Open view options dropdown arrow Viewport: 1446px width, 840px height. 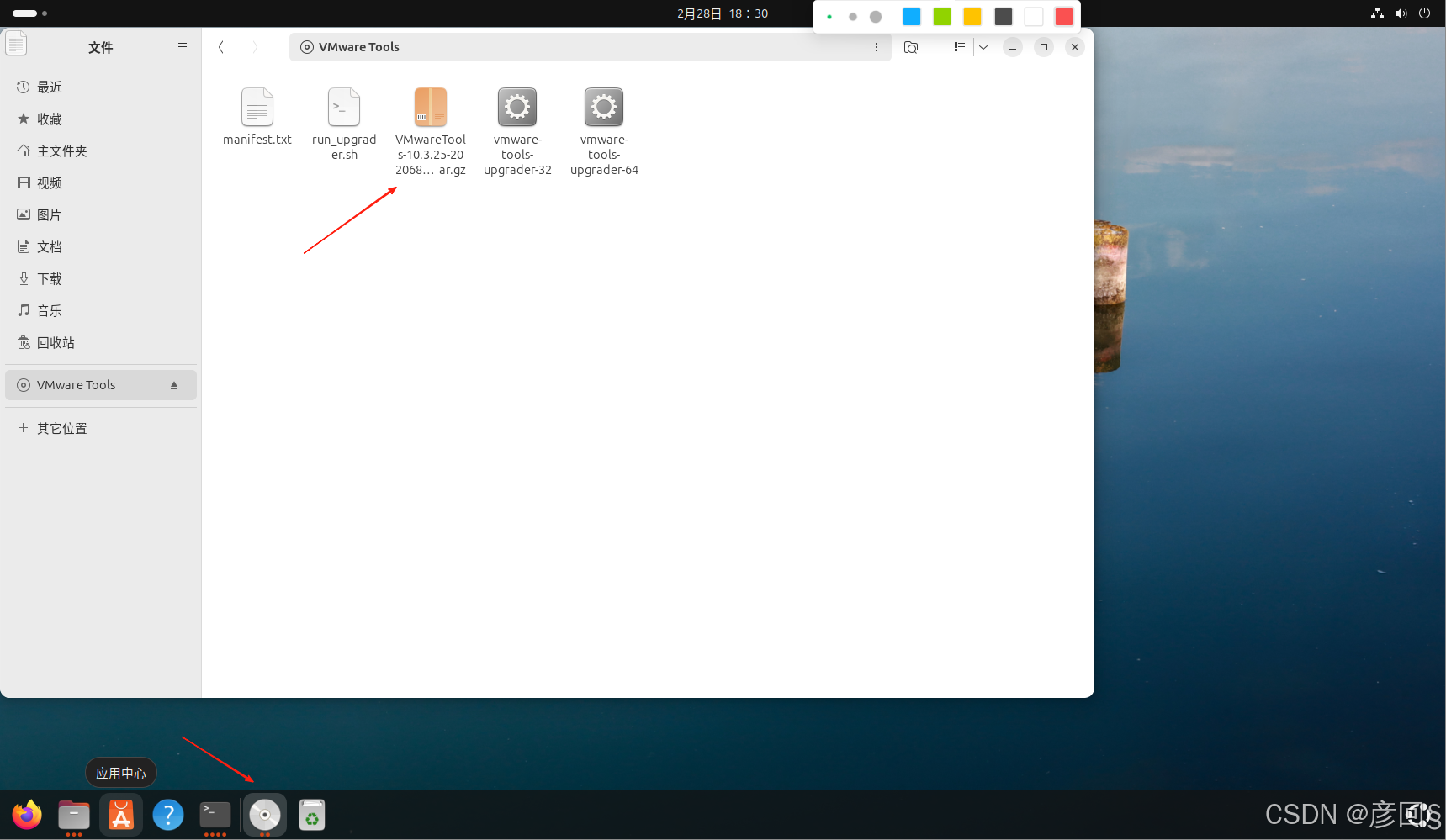983,47
